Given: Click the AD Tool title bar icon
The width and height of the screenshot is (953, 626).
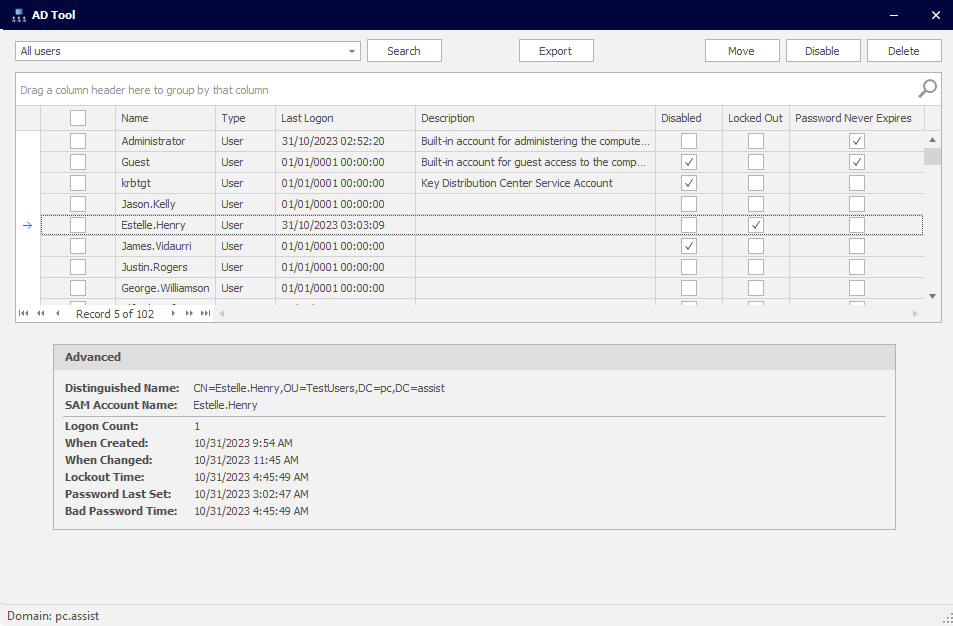Looking at the screenshot, I should 18,15.
